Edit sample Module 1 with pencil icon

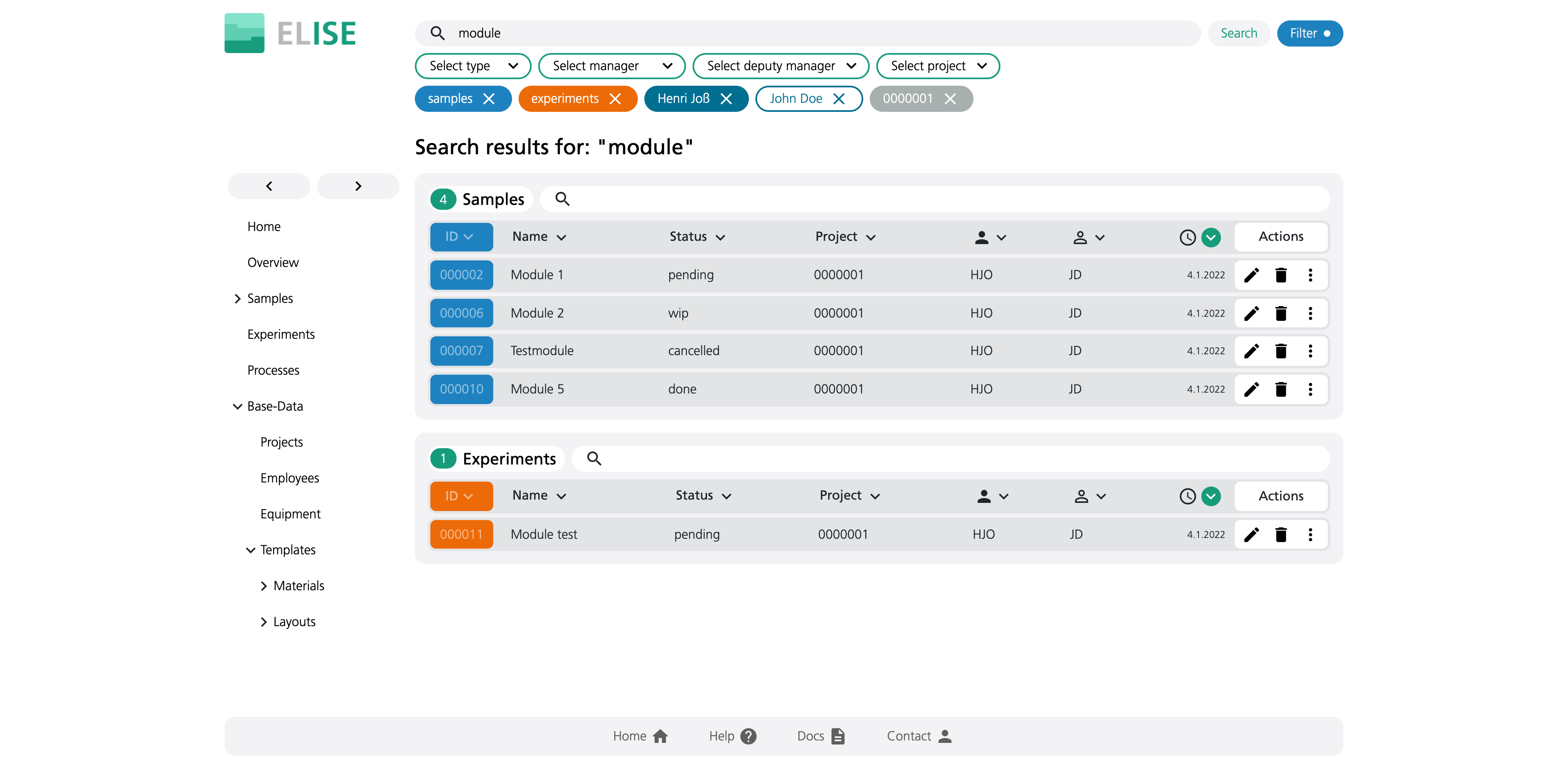(x=1252, y=275)
